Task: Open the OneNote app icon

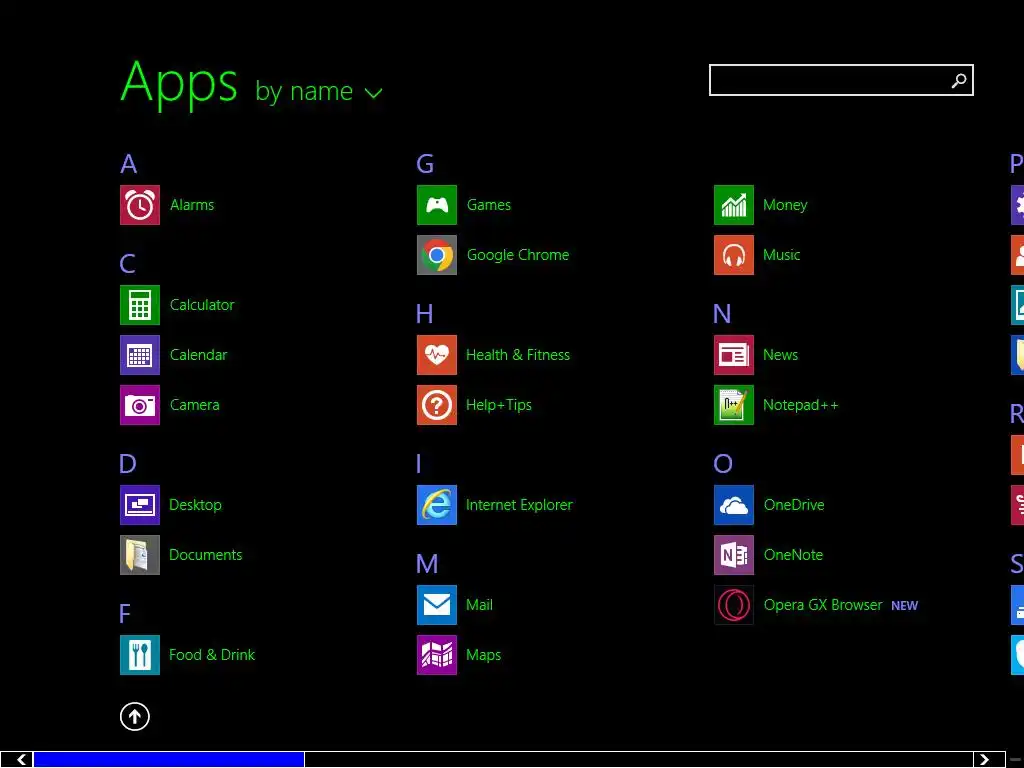Action: pyautogui.click(x=734, y=555)
